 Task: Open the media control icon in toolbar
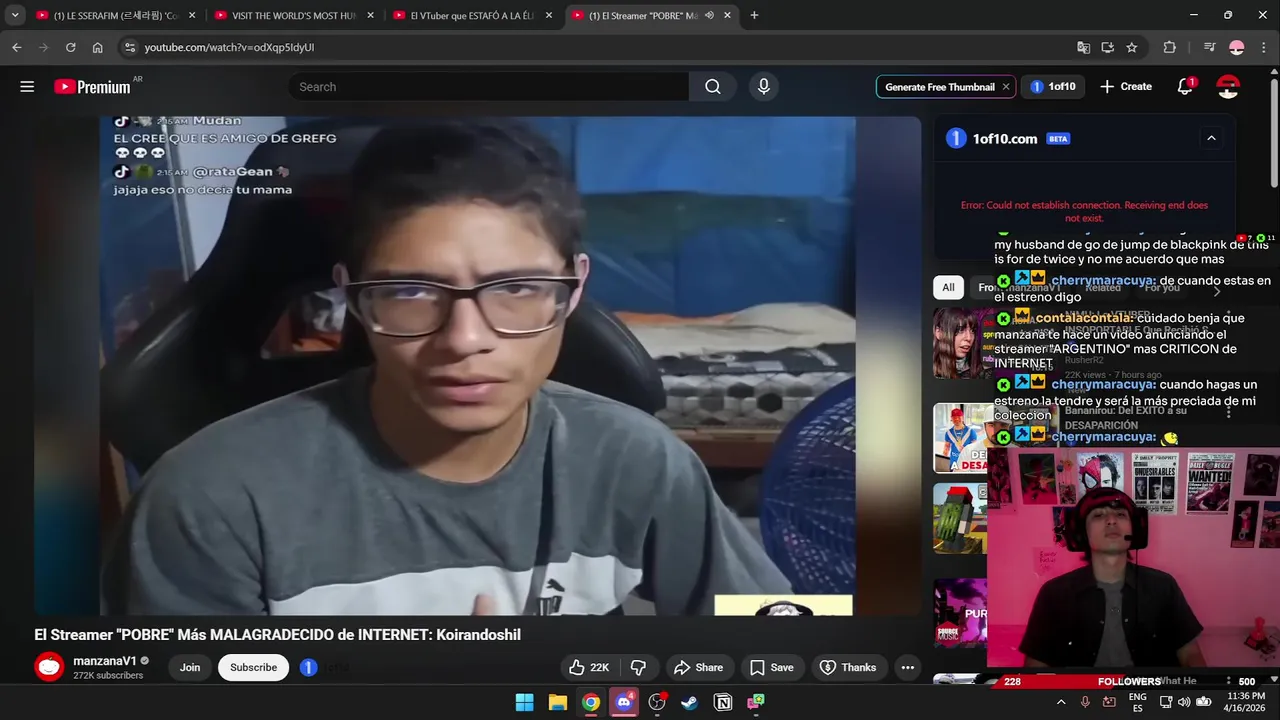click(1209, 47)
